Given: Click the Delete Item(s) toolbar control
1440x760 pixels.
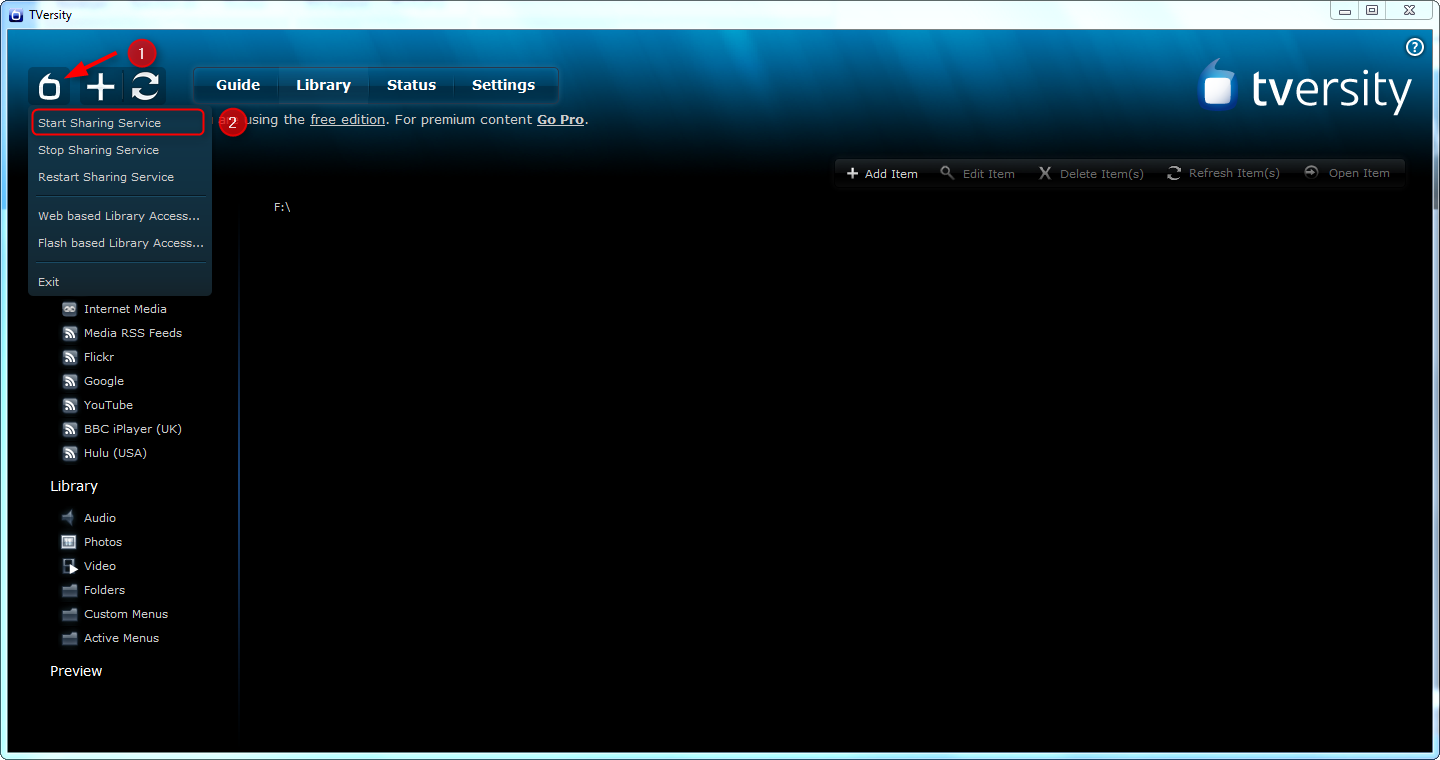Looking at the screenshot, I should [x=1092, y=173].
